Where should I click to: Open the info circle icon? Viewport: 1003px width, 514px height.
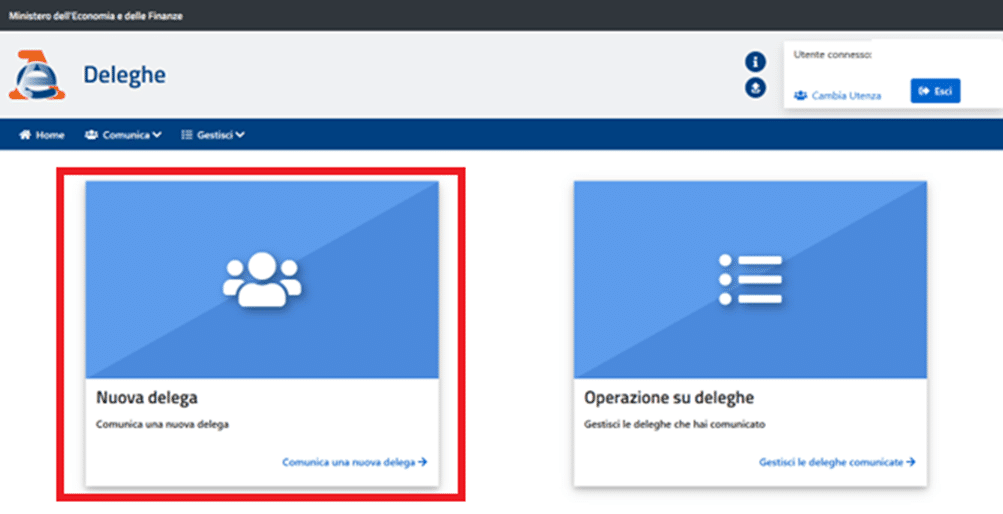coord(755,62)
